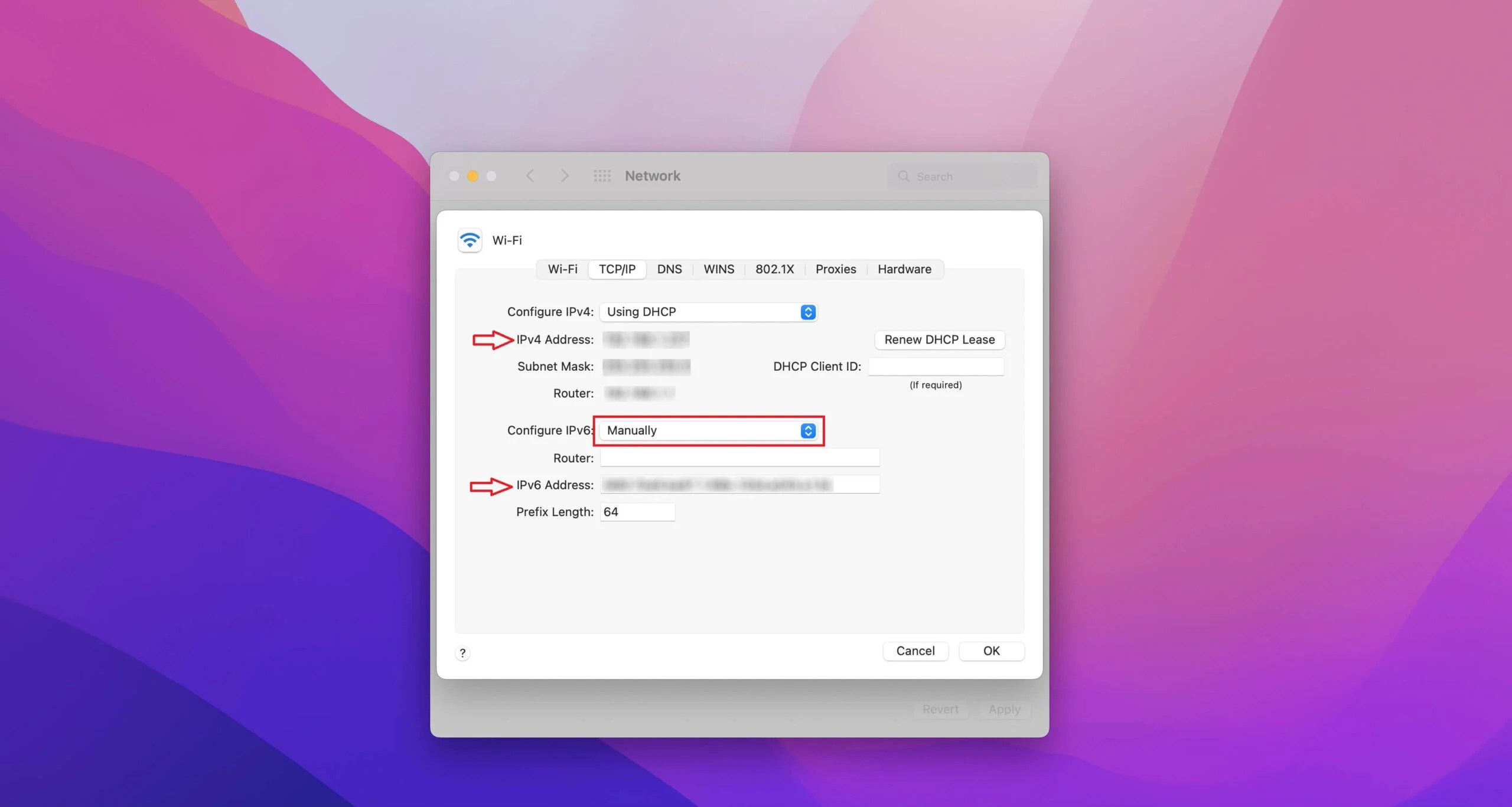Click the DHCP Client ID field
This screenshot has height=807, width=1512.
click(936, 367)
